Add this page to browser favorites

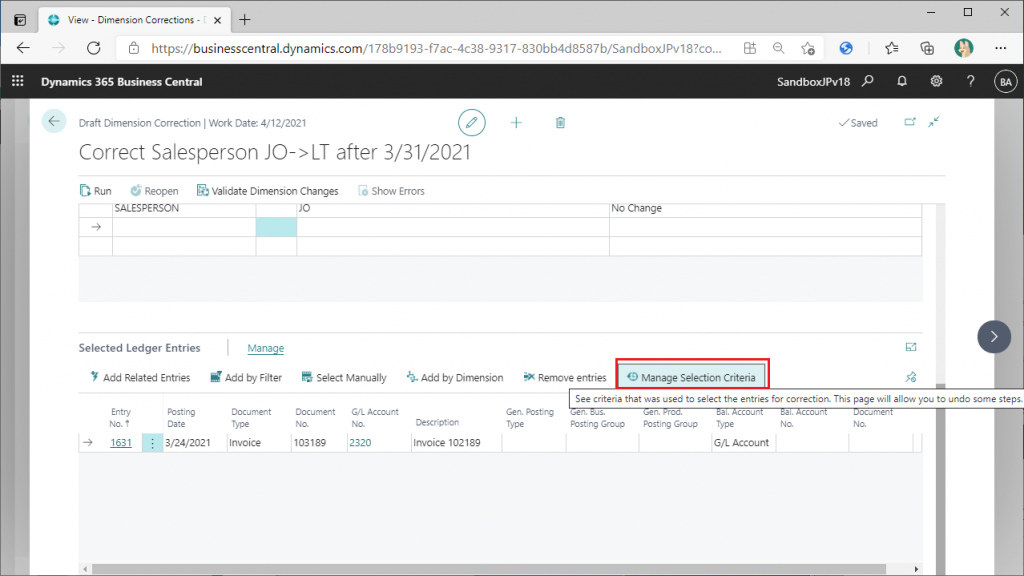(808, 48)
